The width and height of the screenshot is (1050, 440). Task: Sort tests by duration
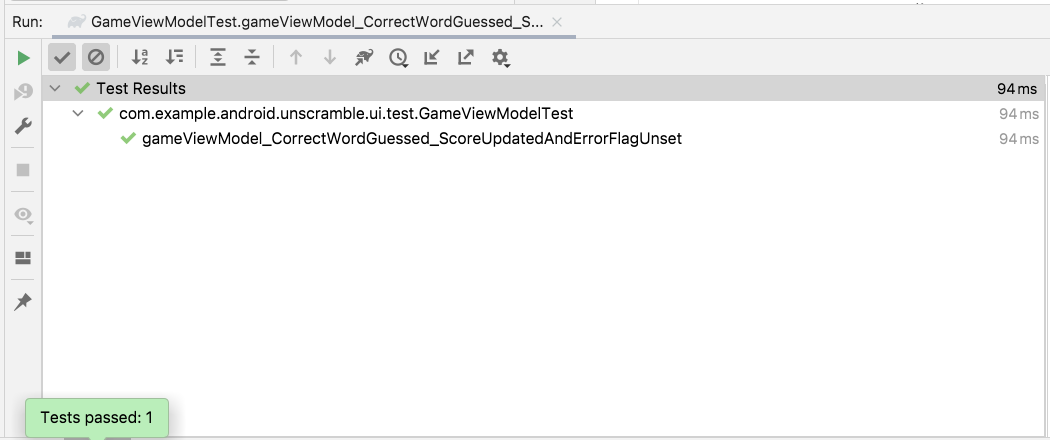click(x=175, y=58)
